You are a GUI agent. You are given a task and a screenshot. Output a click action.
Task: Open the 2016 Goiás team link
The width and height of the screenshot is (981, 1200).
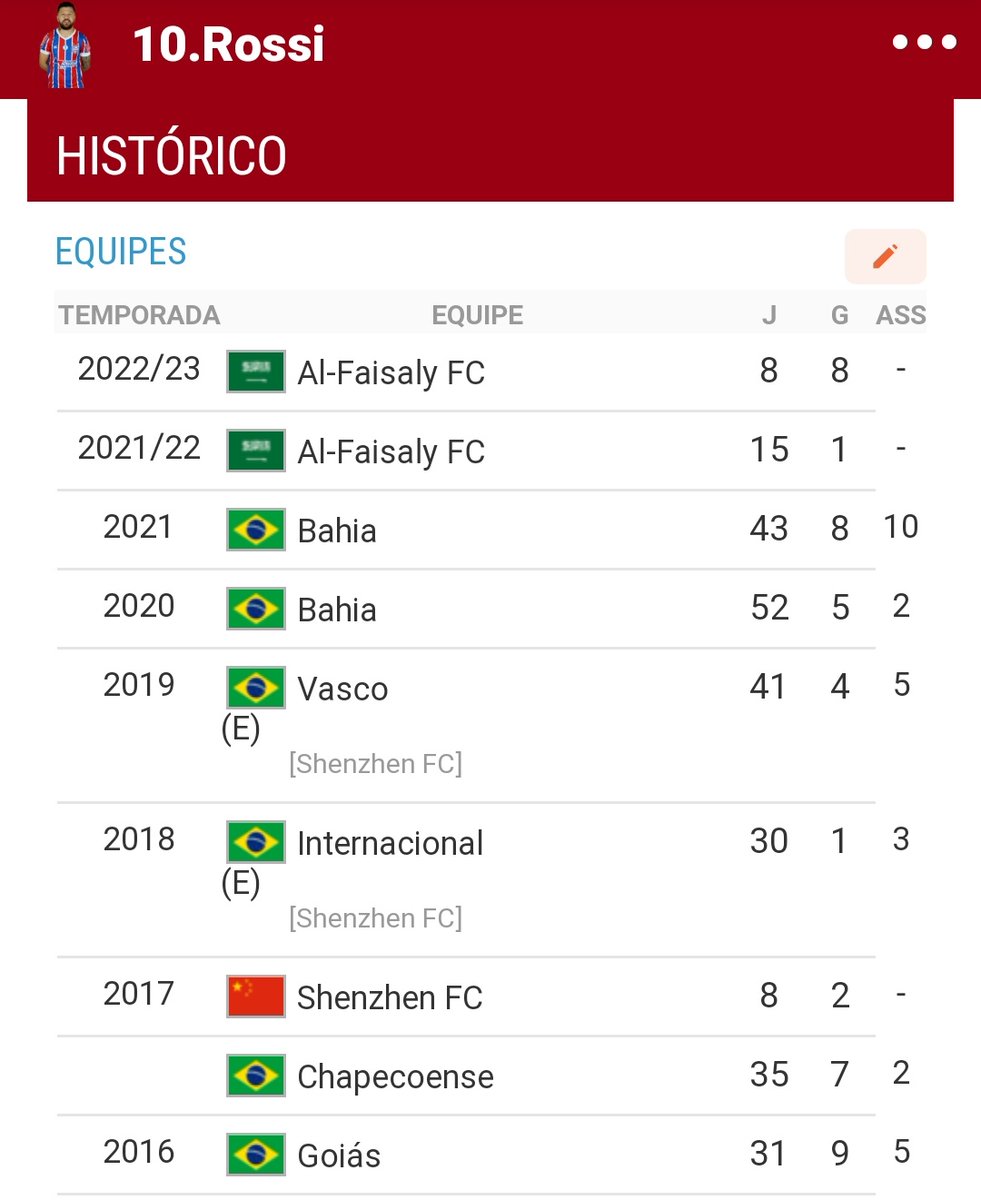click(339, 1156)
